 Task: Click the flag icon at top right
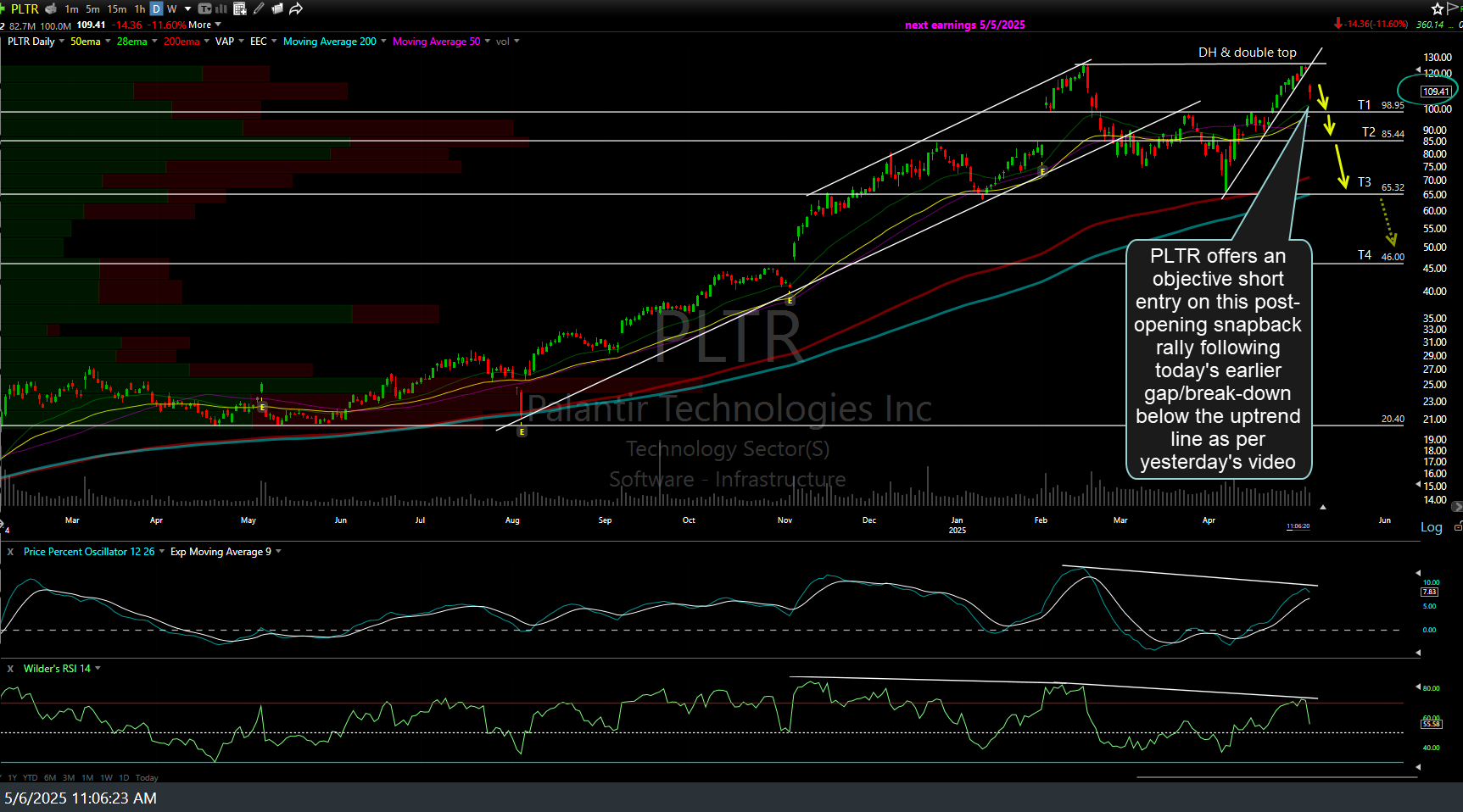coord(1454,8)
